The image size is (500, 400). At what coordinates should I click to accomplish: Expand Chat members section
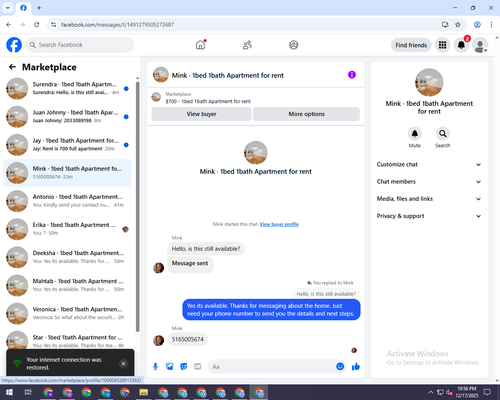(429, 182)
